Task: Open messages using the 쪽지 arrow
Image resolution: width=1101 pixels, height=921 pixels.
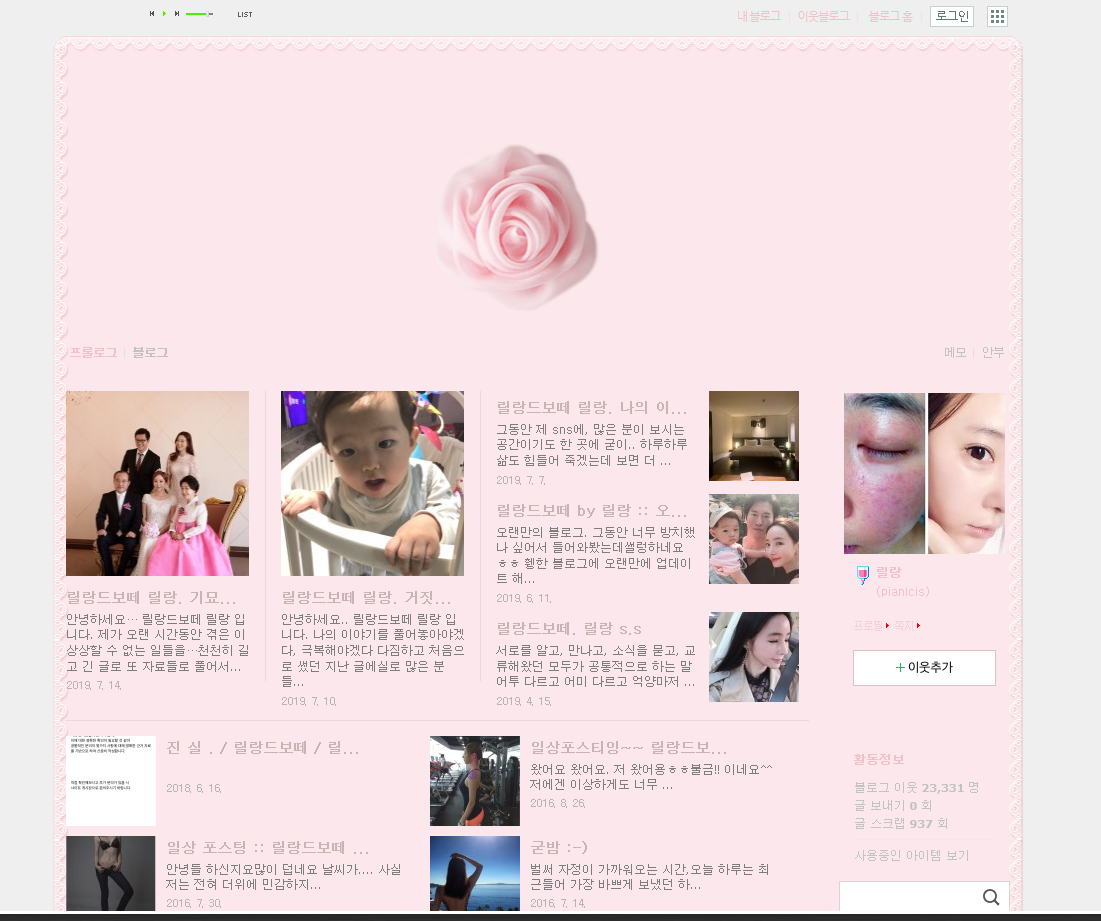Action: click(x=918, y=625)
